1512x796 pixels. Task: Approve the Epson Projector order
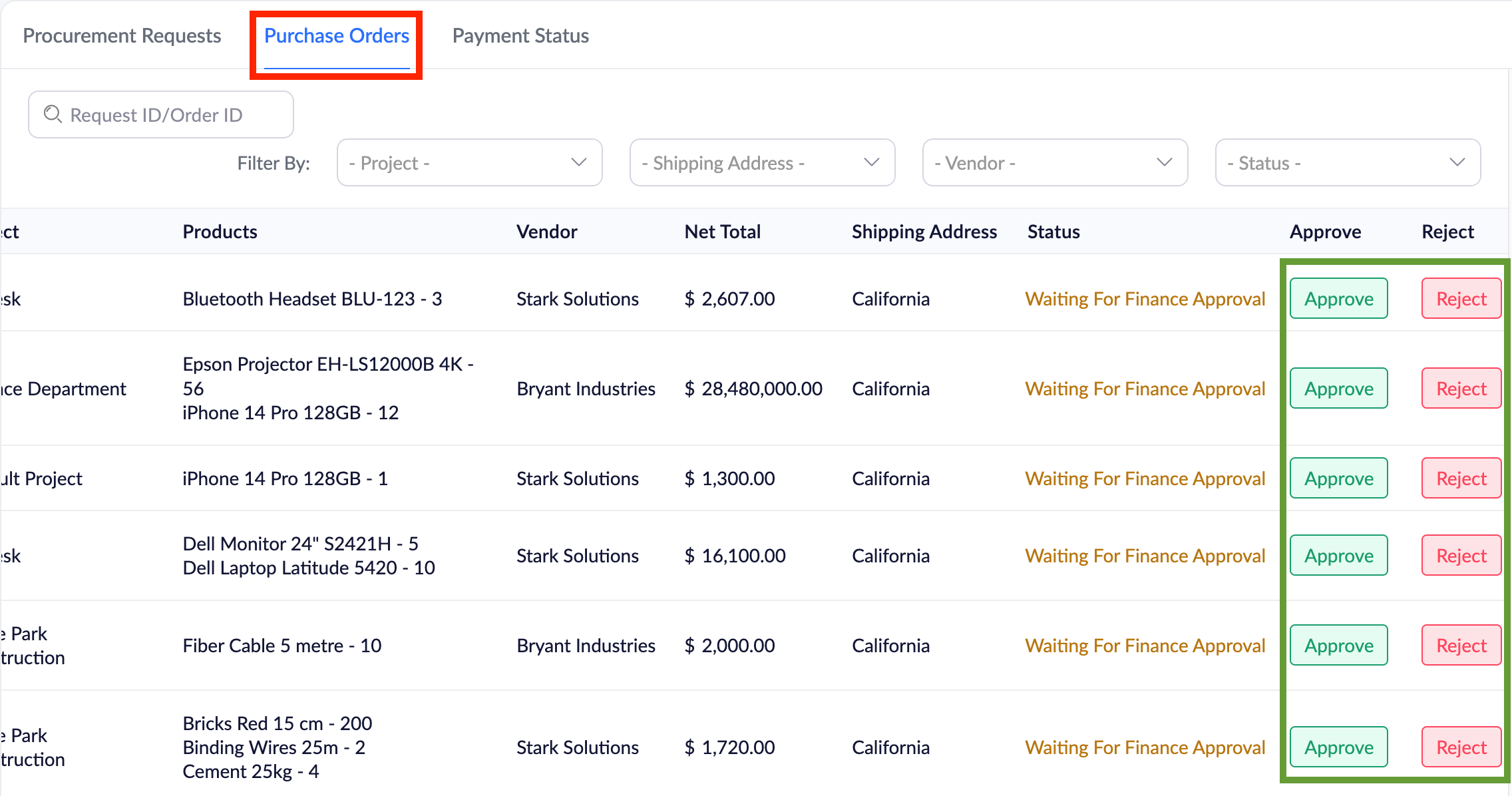tap(1338, 389)
